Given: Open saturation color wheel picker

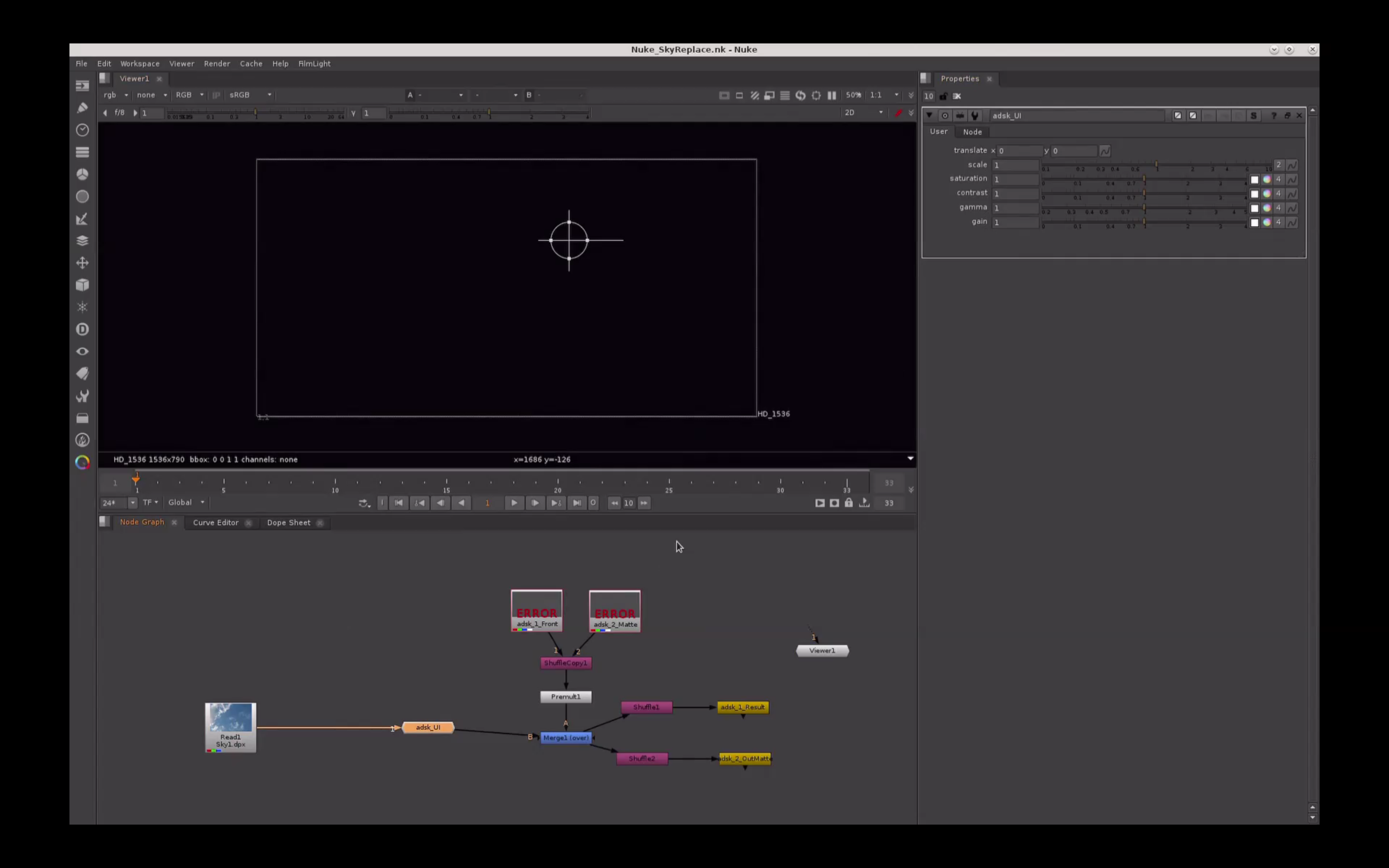Looking at the screenshot, I should (1267, 180).
